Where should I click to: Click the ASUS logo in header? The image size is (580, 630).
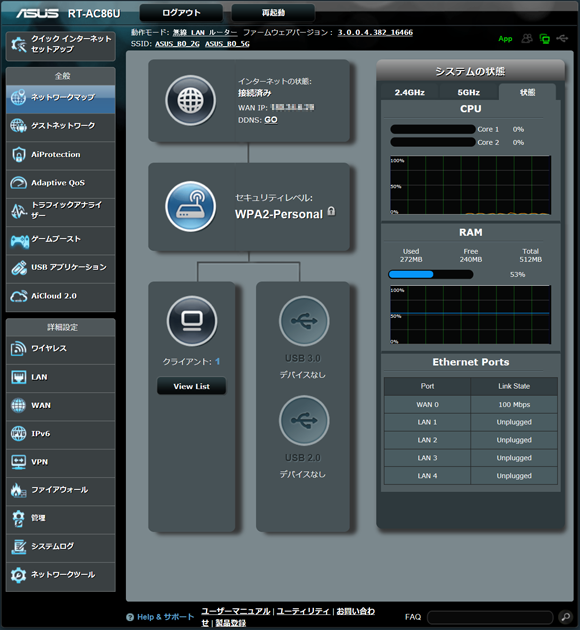click(x=37, y=13)
